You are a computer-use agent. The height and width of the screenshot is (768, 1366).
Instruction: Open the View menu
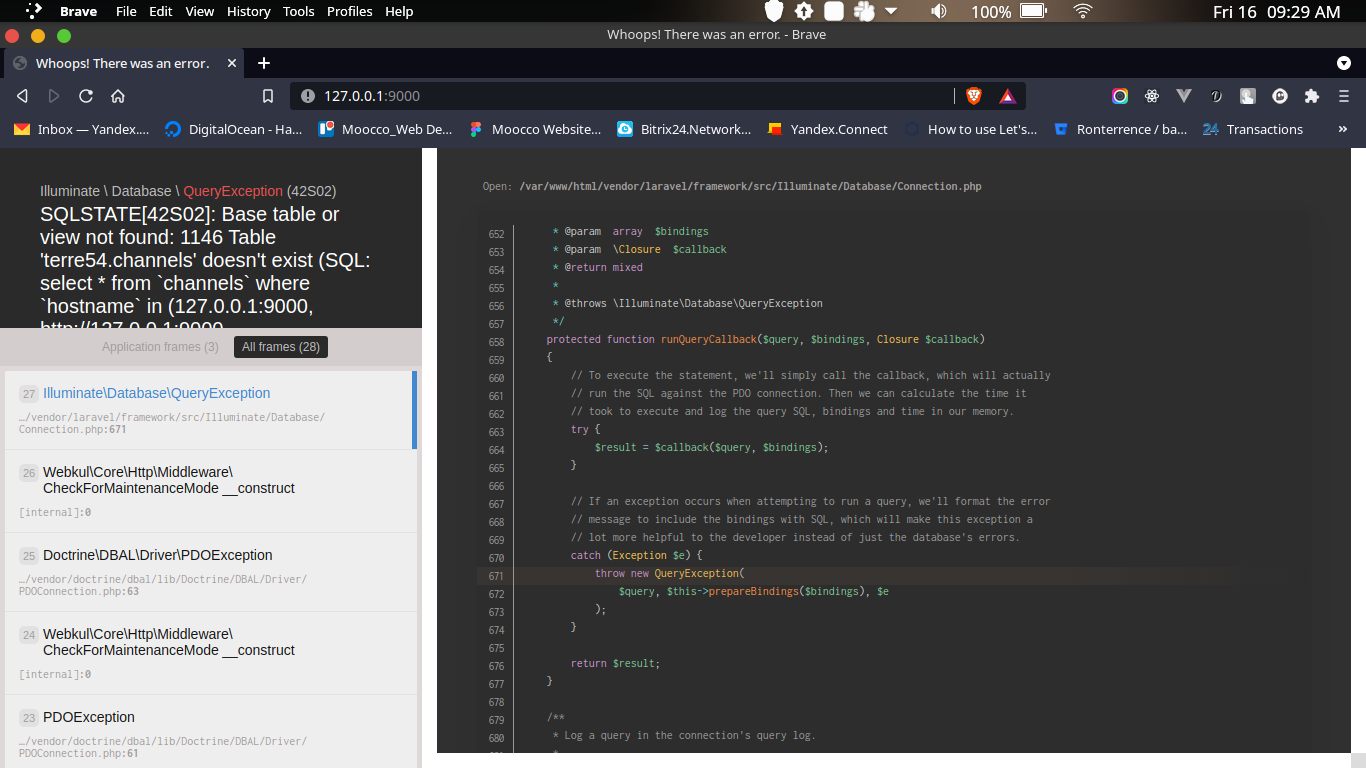[x=200, y=12]
